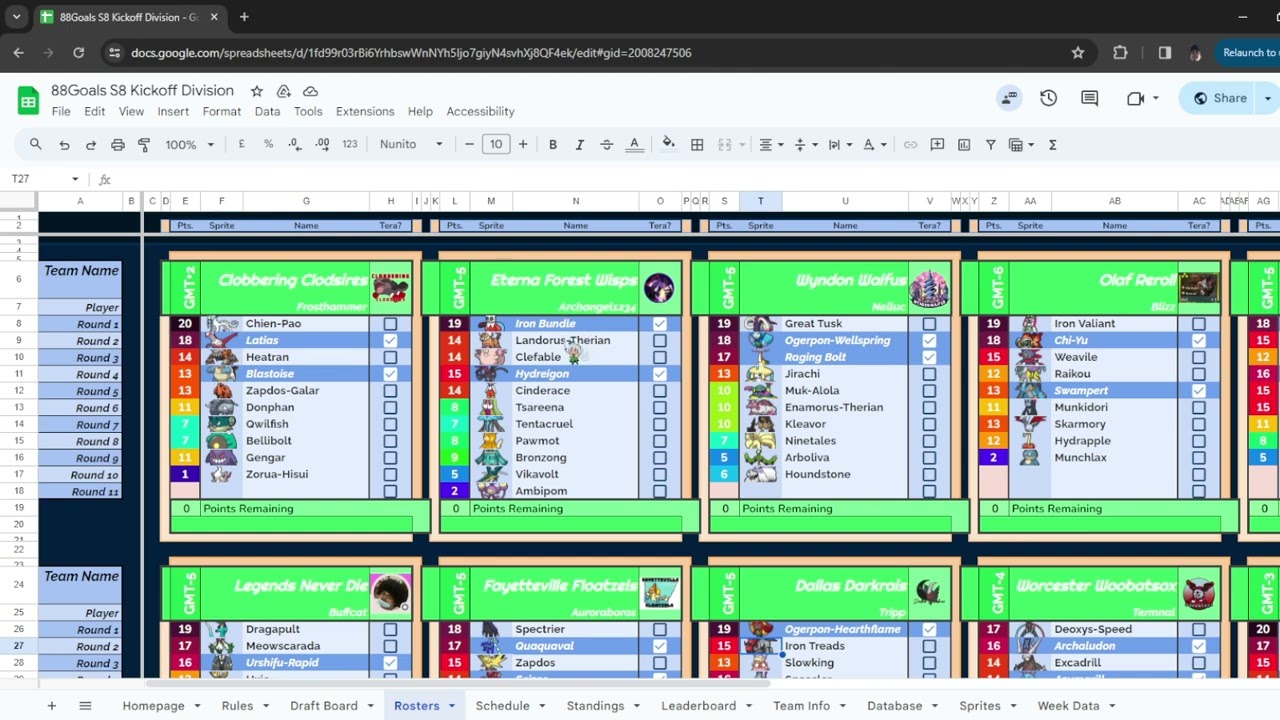Create a filter
Viewport: 1280px width, 720px height.
[x=991, y=145]
